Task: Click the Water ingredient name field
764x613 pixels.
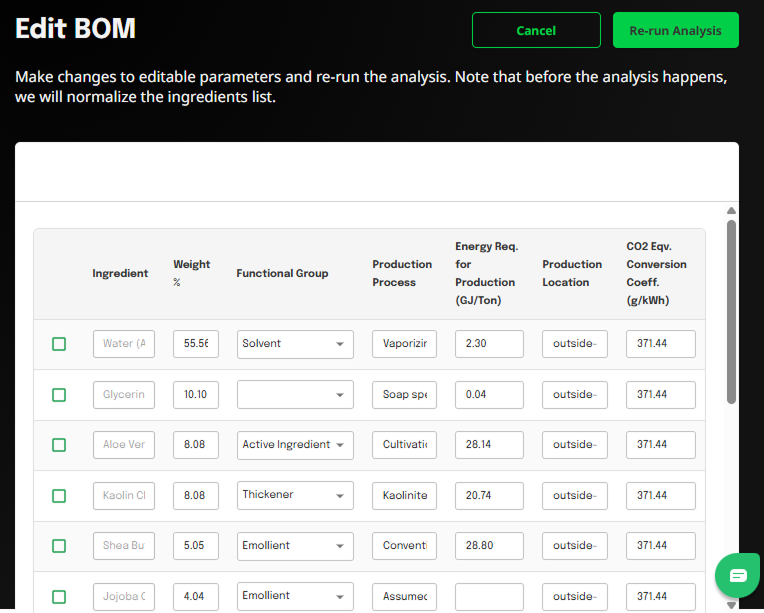Action: [124, 344]
